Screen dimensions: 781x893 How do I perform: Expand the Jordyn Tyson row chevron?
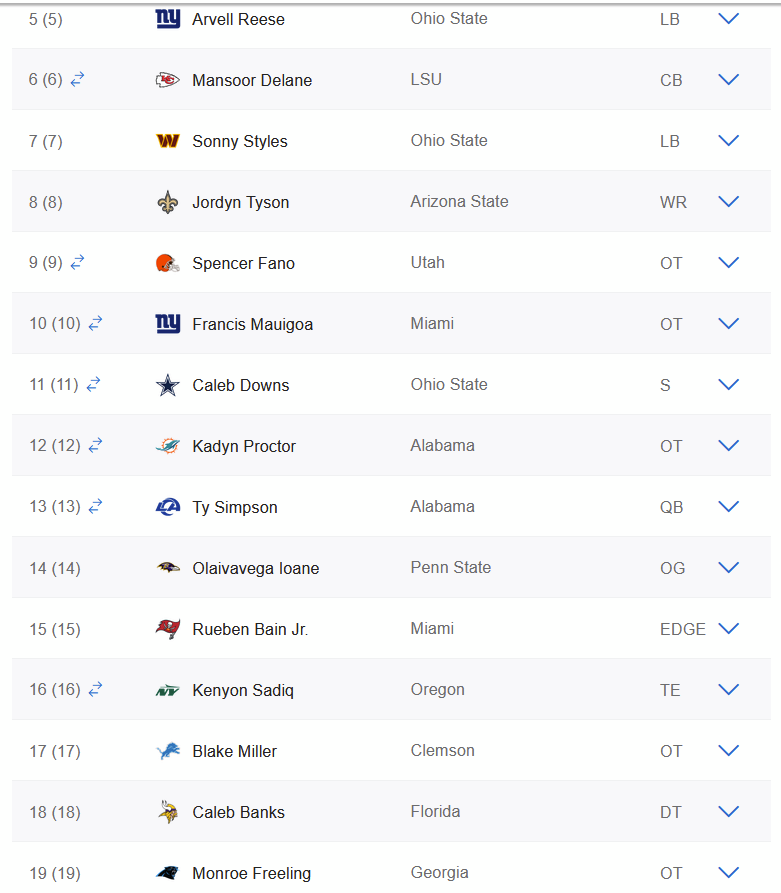729,202
